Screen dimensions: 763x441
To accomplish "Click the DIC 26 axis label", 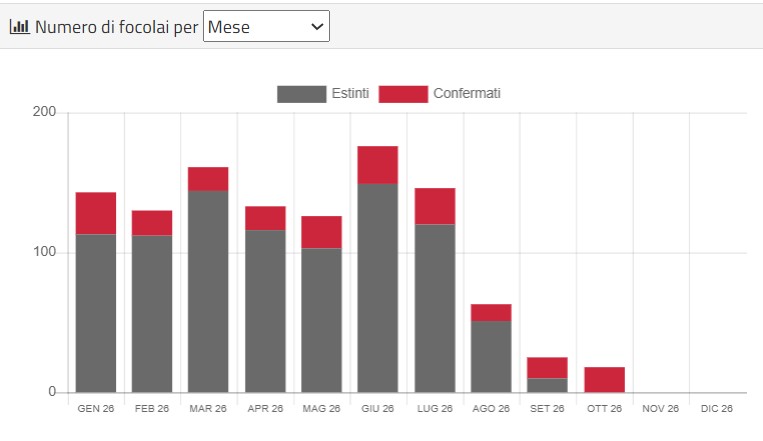I will (717, 409).
